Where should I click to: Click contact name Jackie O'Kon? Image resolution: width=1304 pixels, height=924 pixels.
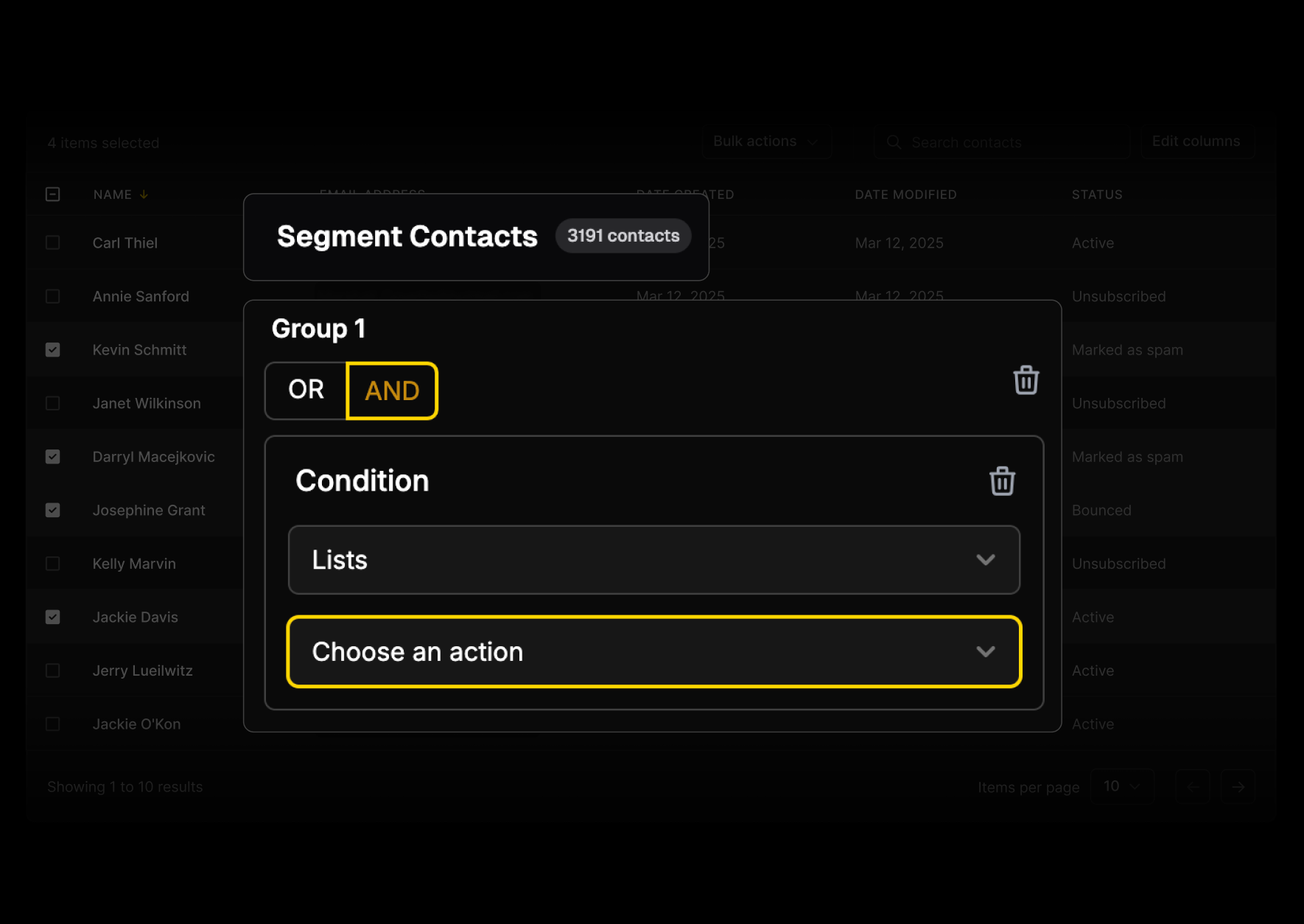coord(136,724)
